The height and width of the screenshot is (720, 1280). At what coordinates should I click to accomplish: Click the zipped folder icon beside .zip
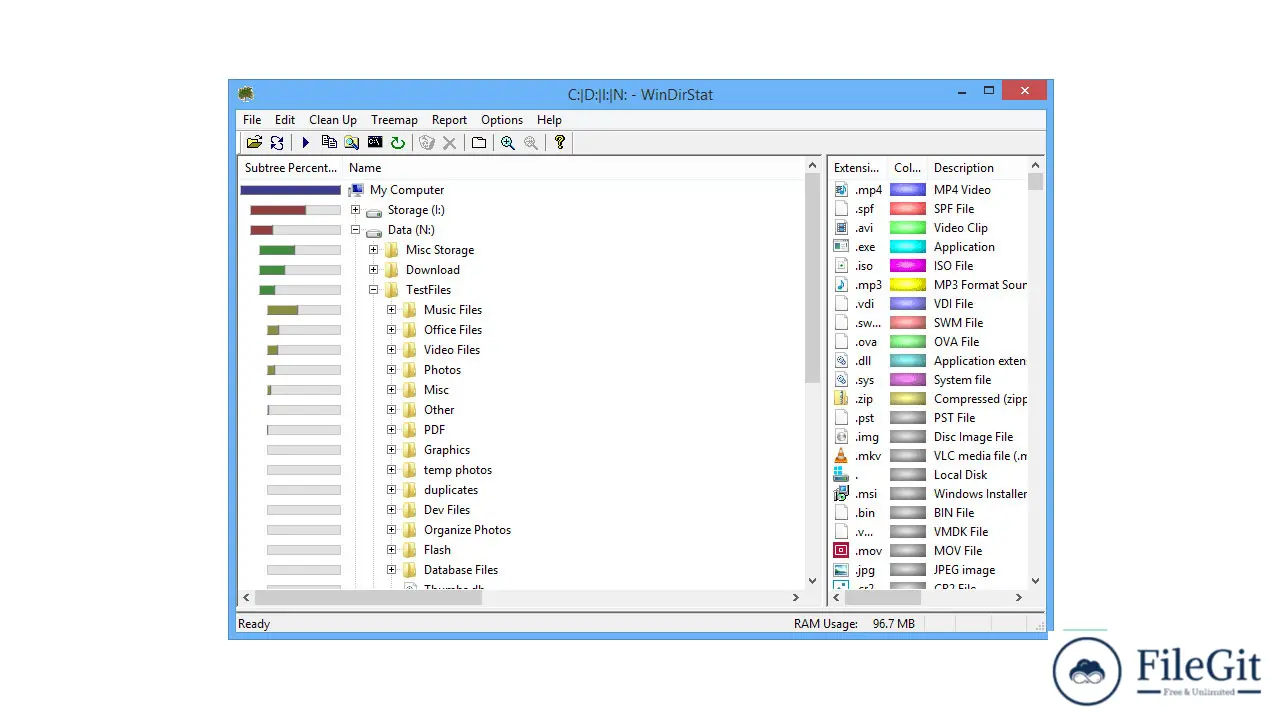[841, 399]
